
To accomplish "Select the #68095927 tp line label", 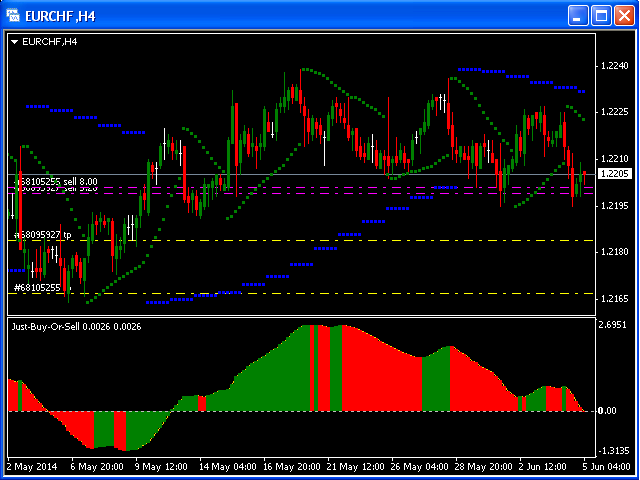I will click(x=43, y=235).
